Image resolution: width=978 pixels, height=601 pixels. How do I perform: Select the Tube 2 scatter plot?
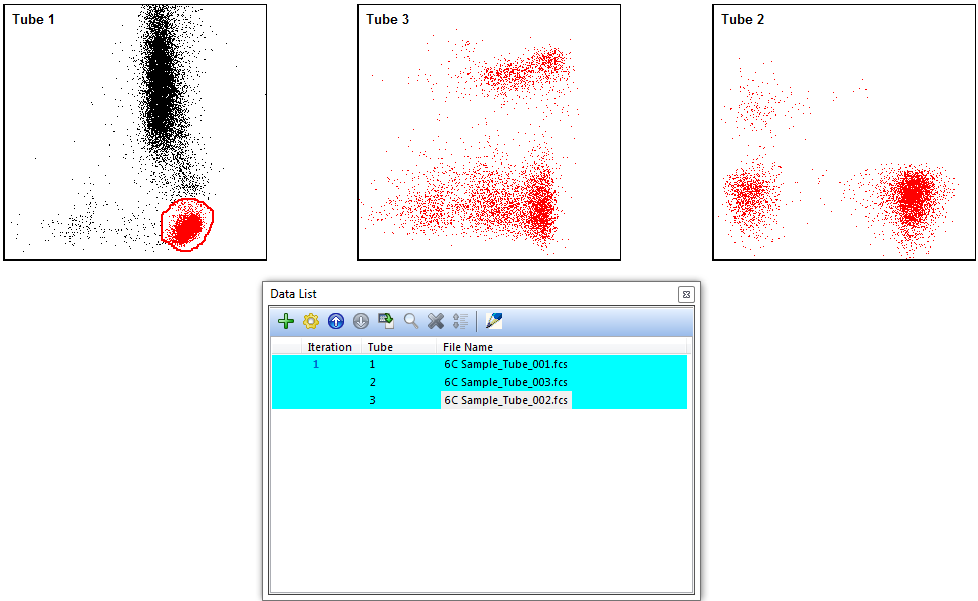844,140
